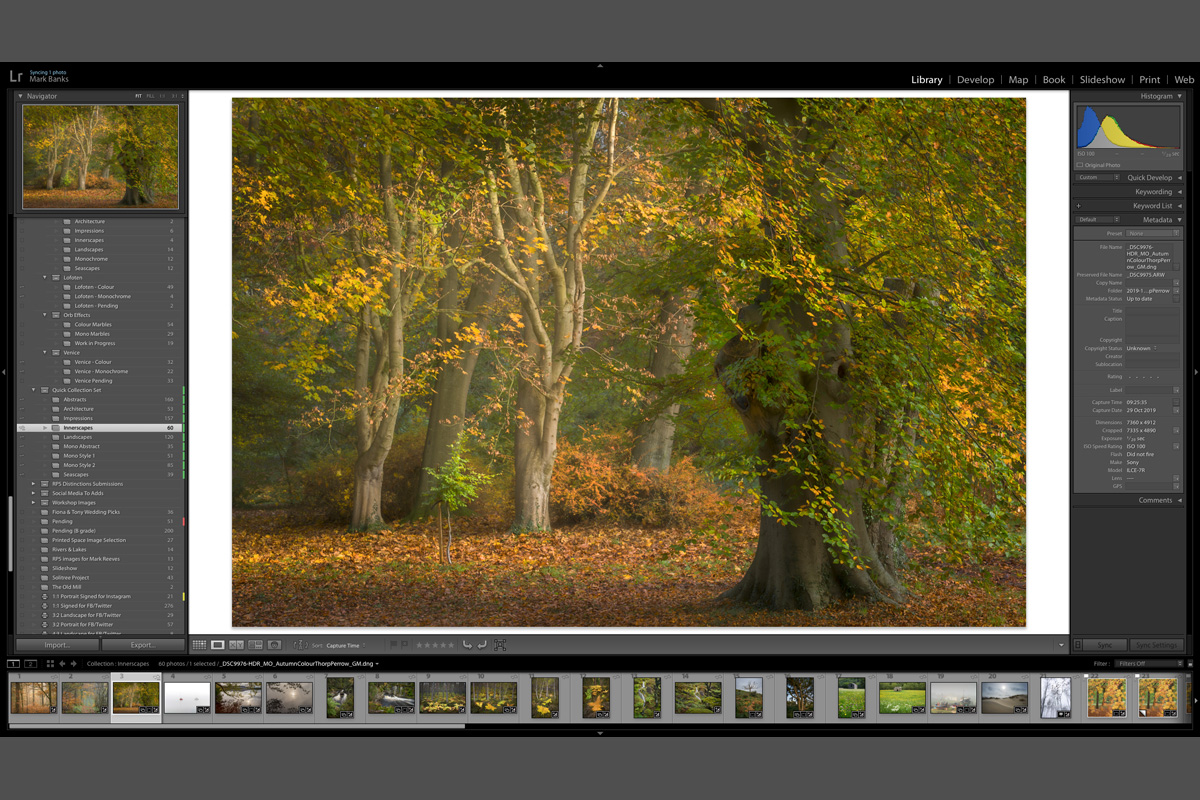The width and height of the screenshot is (1200, 800).
Task: Open the Slideshow module
Action: [1102, 80]
